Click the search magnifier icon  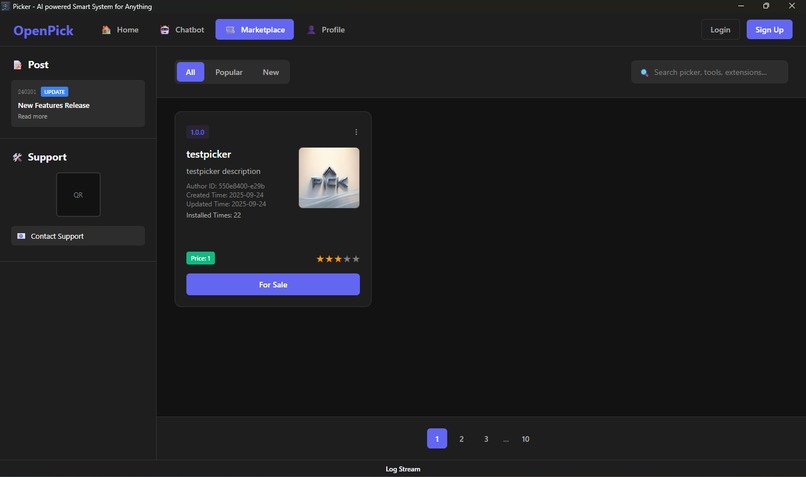tap(644, 72)
